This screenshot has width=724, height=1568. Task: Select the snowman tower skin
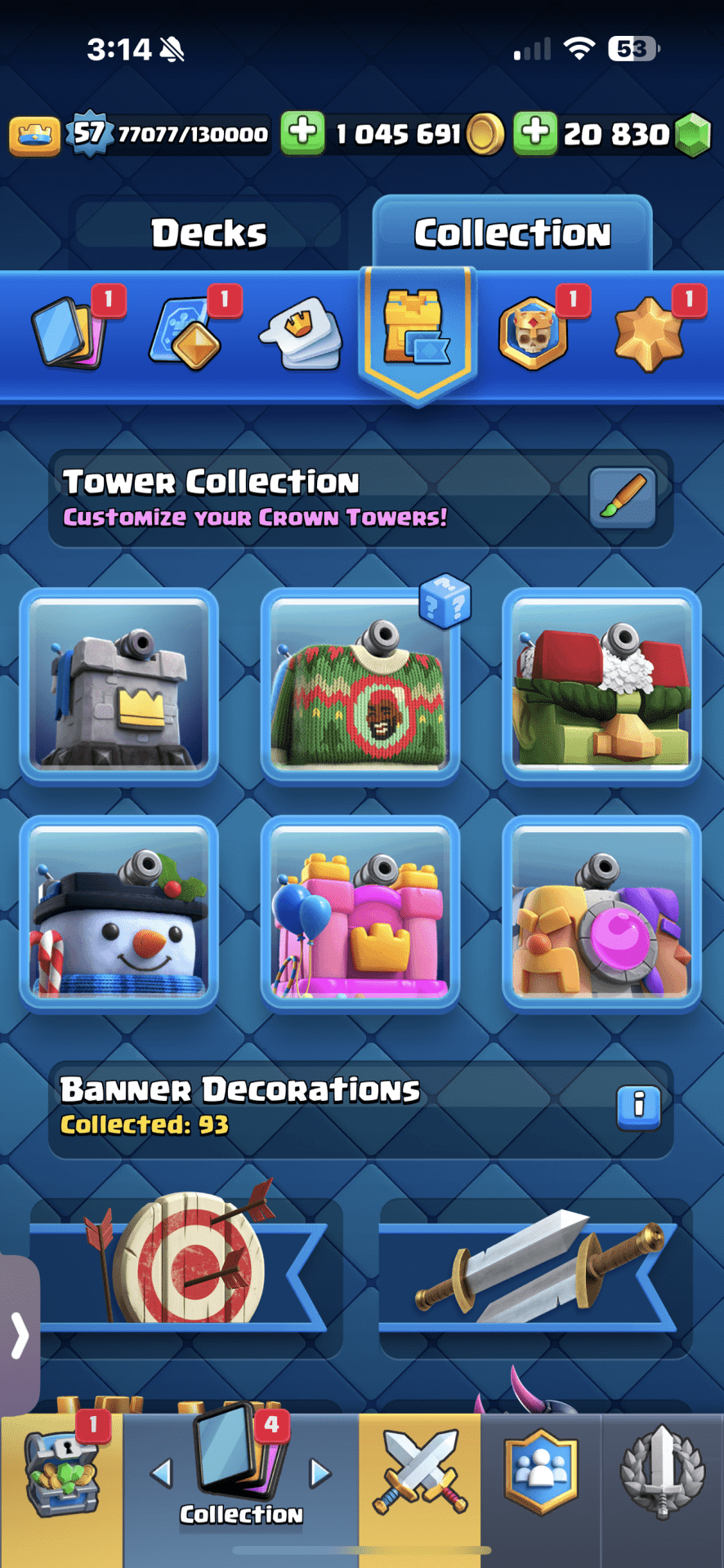pyautogui.click(x=119, y=915)
